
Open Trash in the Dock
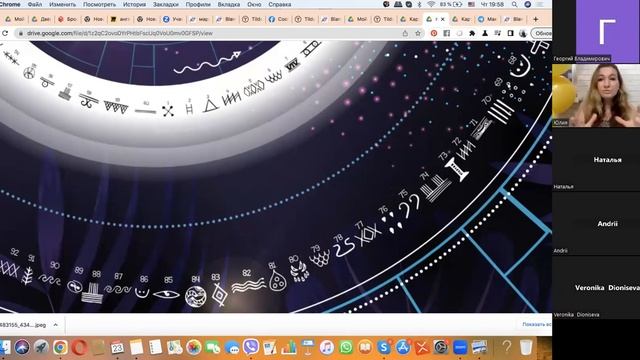pos(526,347)
